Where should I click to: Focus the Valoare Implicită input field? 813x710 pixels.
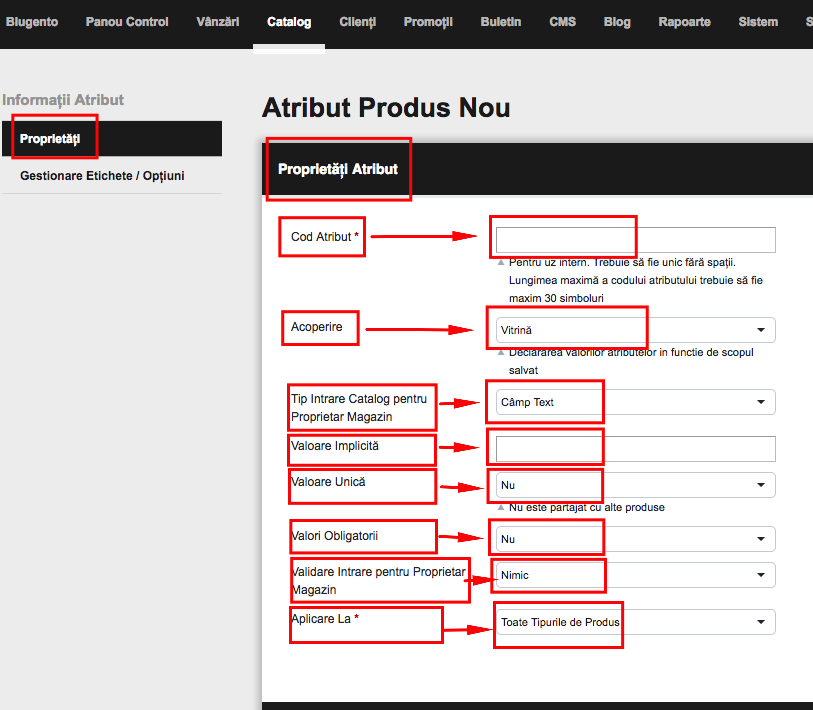tap(636, 449)
